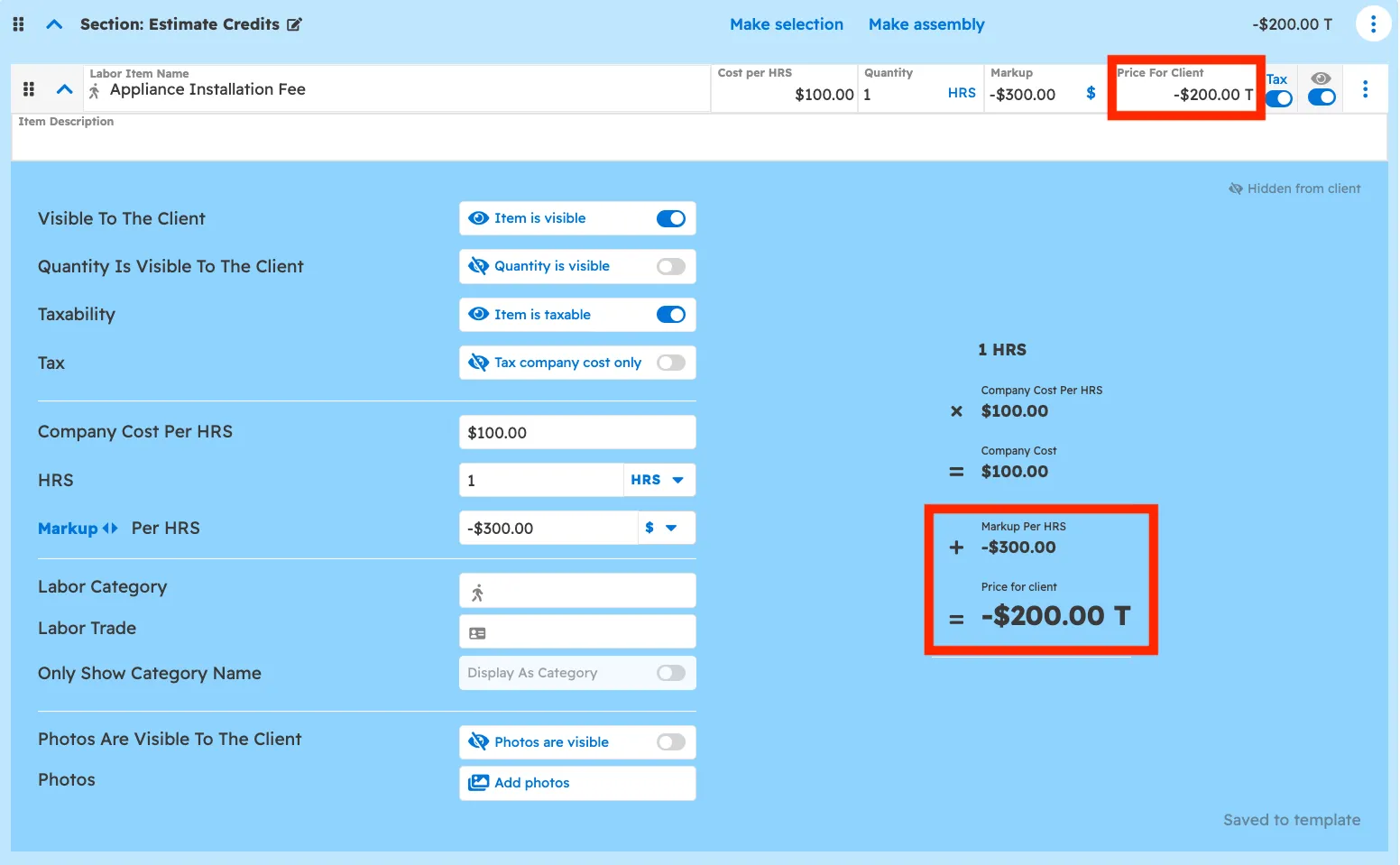Open the section three-dot options menu
1400x865 pixels.
[x=1372, y=24]
